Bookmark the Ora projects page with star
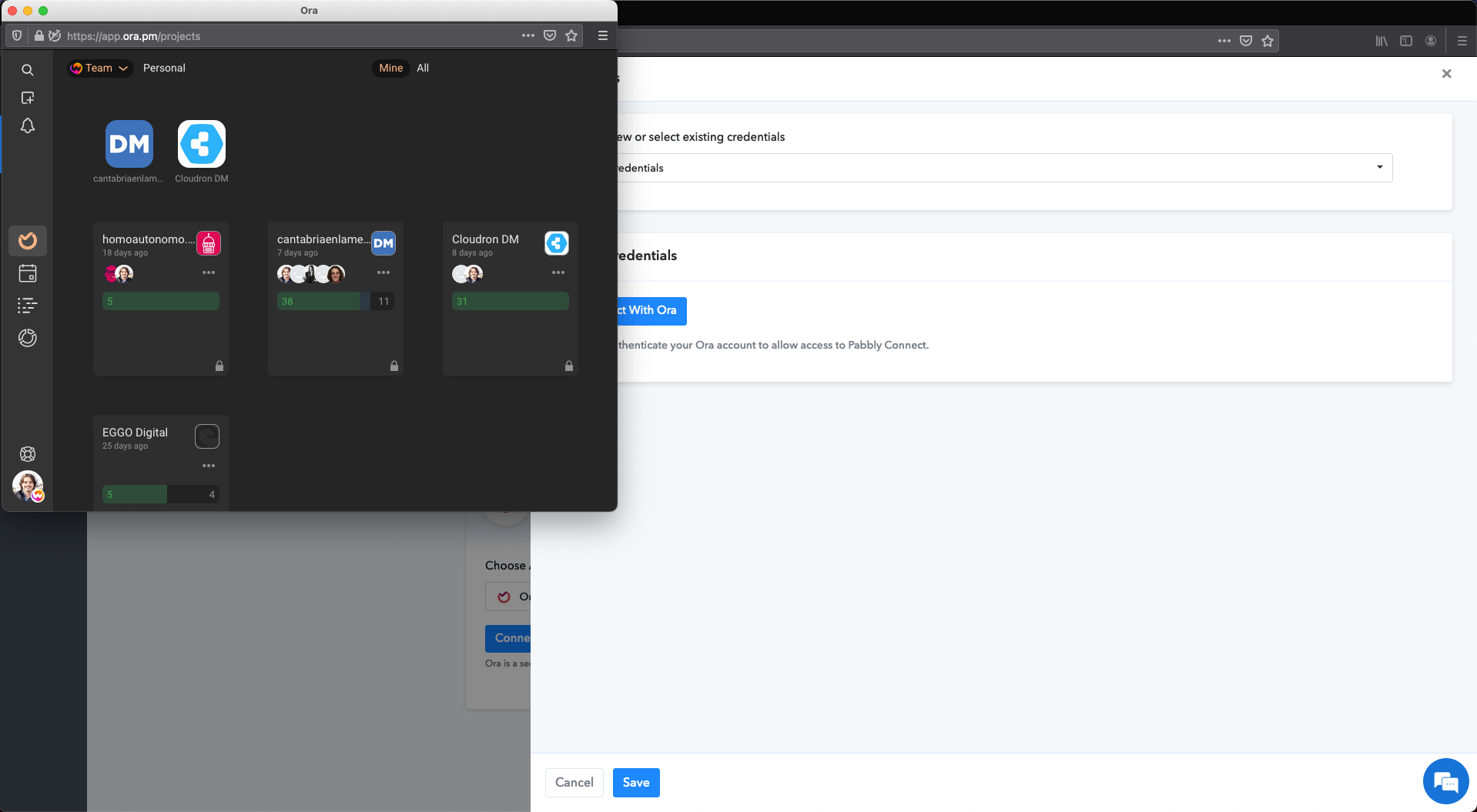This screenshot has height=812, width=1477. 571,35
